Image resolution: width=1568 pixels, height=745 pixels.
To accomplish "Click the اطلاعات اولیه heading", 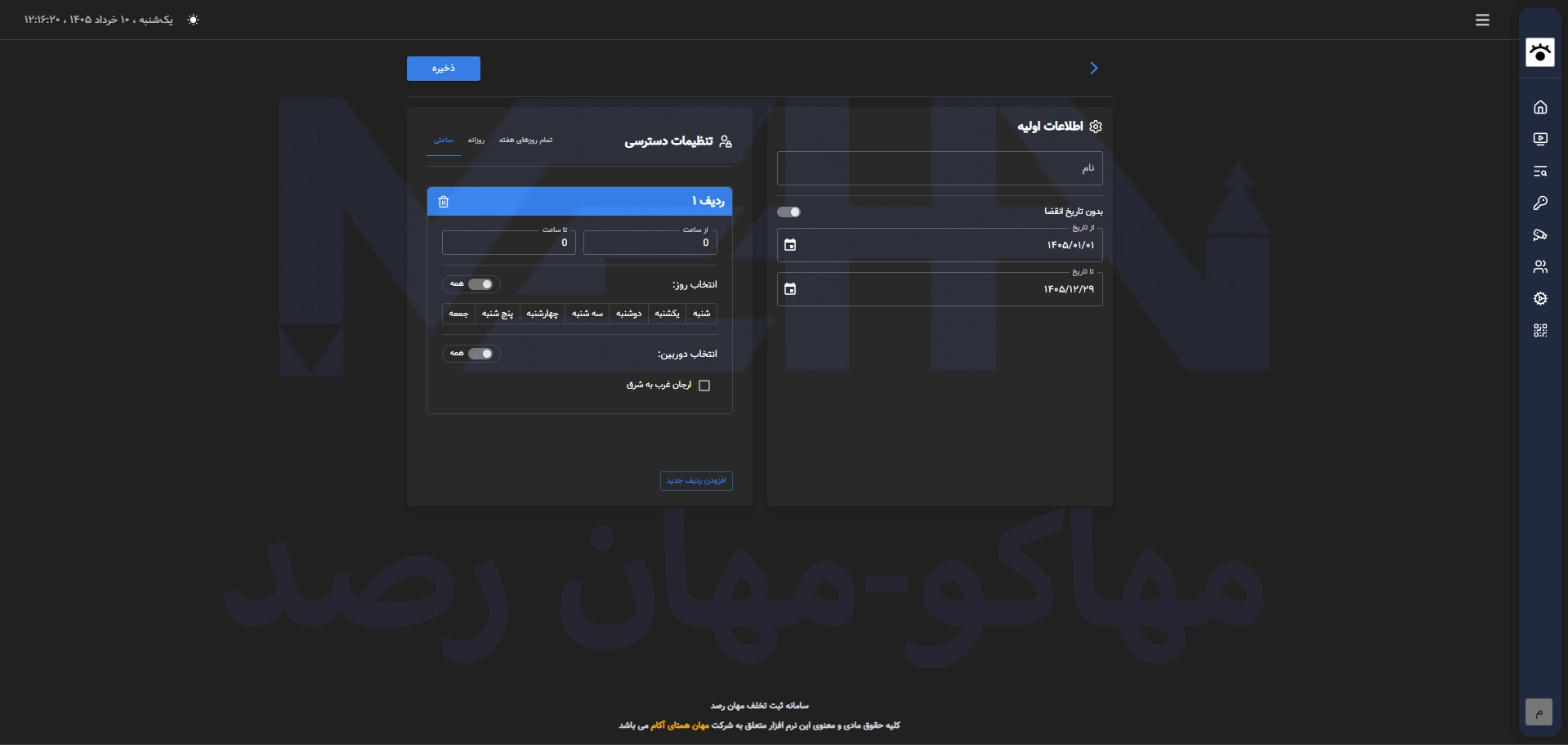I will tap(1050, 126).
